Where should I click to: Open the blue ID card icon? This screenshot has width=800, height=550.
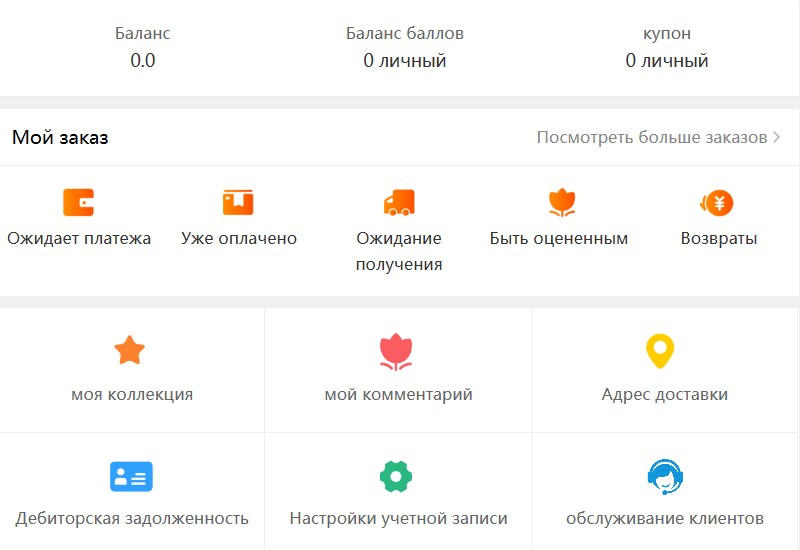click(131, 477)
